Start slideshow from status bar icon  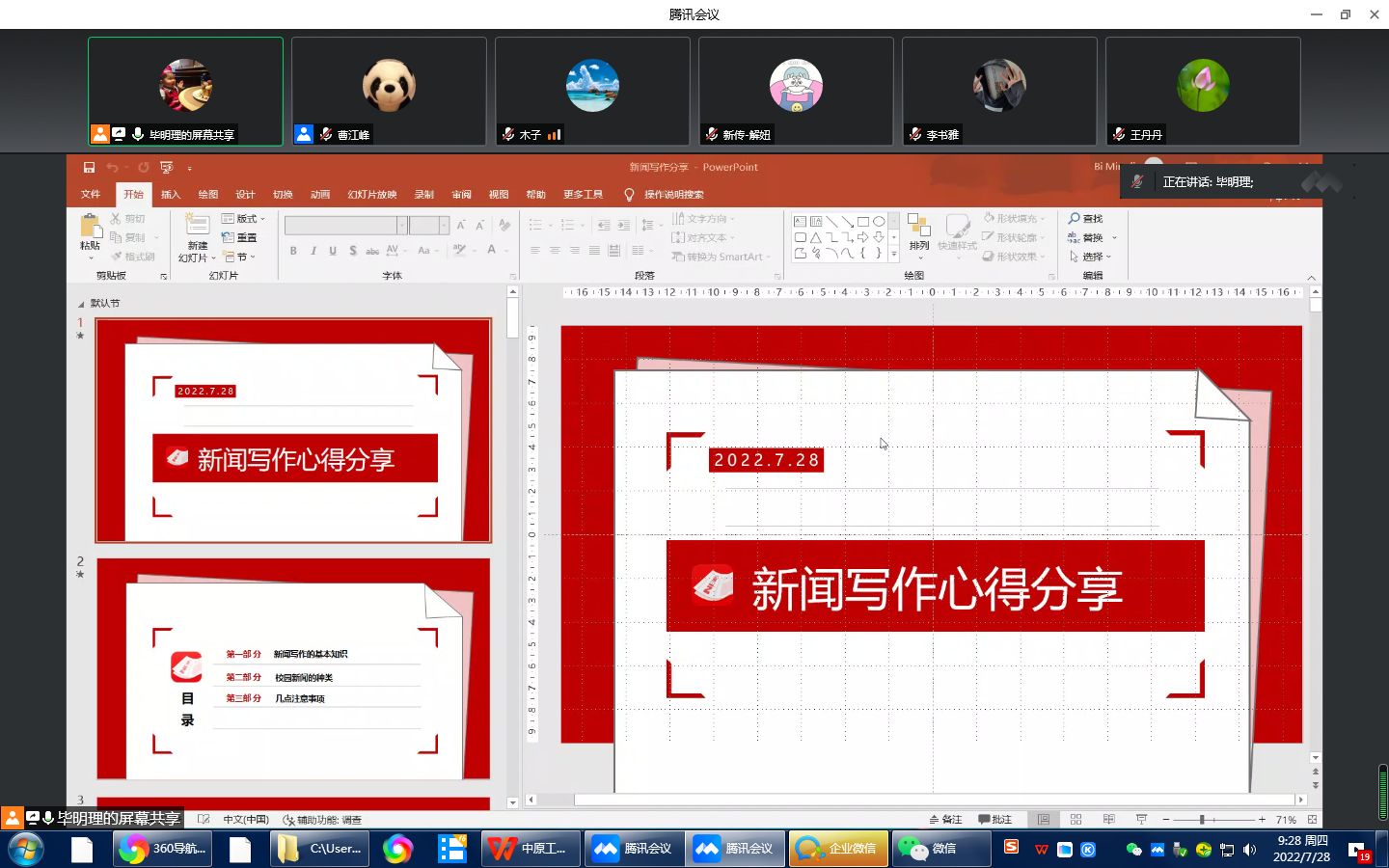(1141, 819)
